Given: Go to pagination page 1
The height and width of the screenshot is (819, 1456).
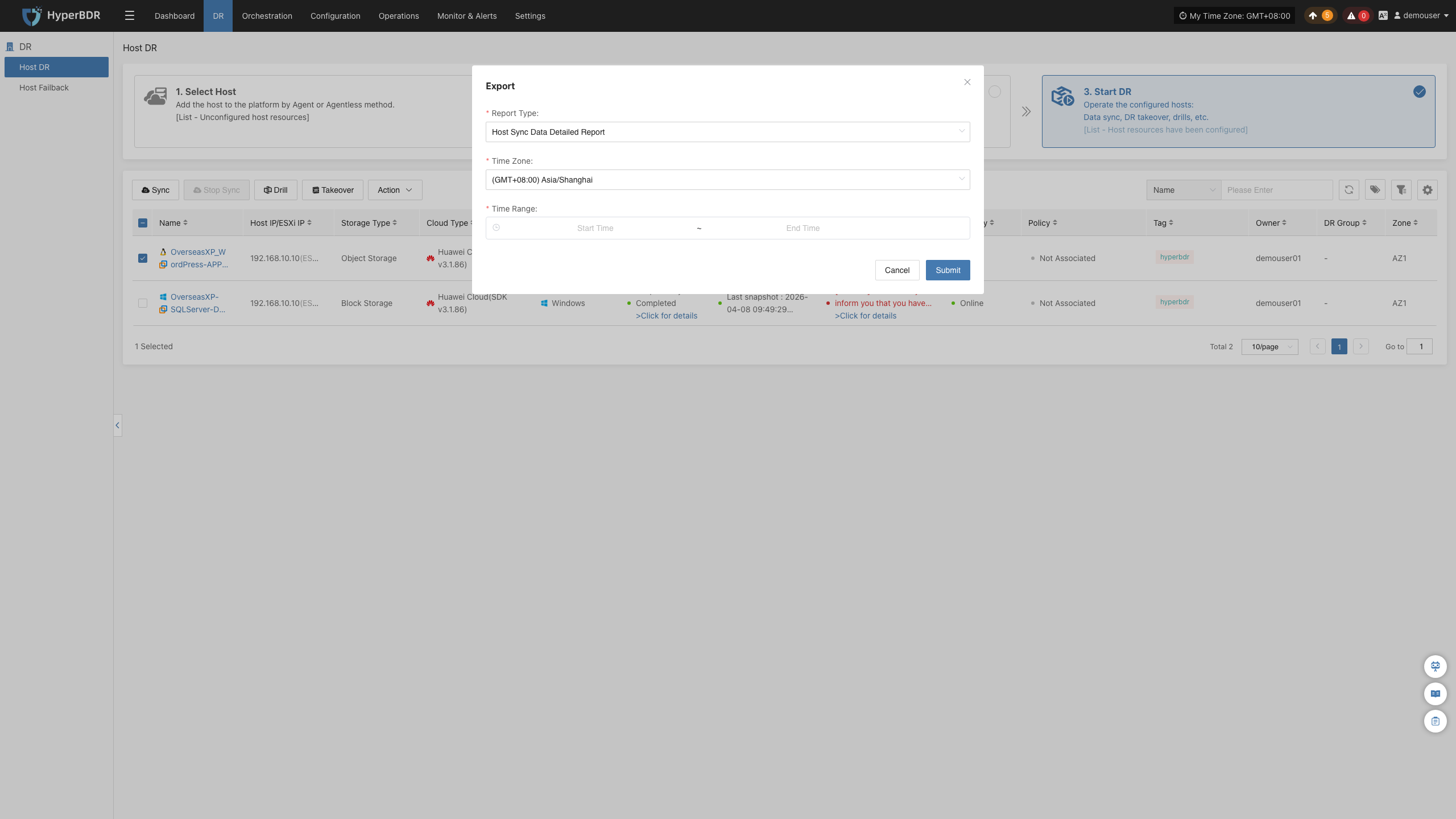Looking at the screenshot, I should click(1339, 346).
